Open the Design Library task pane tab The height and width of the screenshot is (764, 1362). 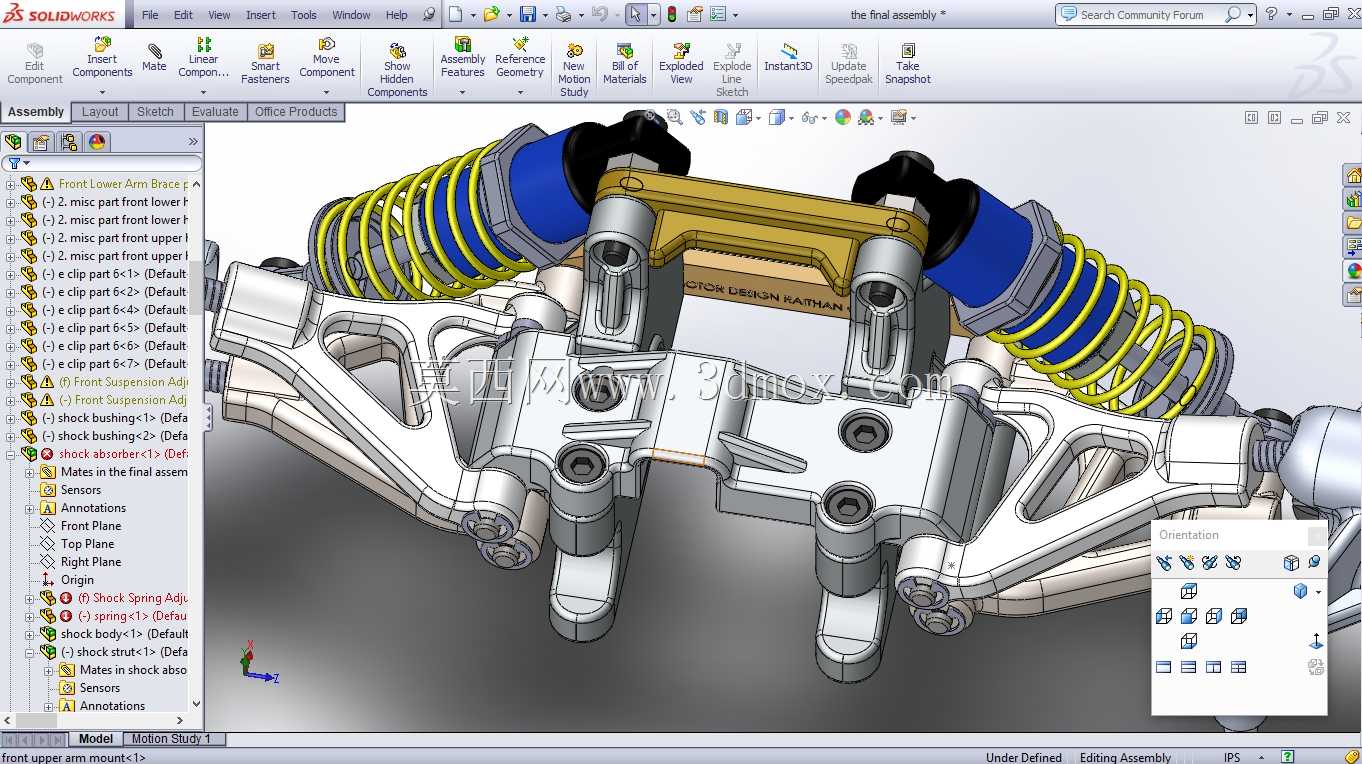coord(1353,199)
